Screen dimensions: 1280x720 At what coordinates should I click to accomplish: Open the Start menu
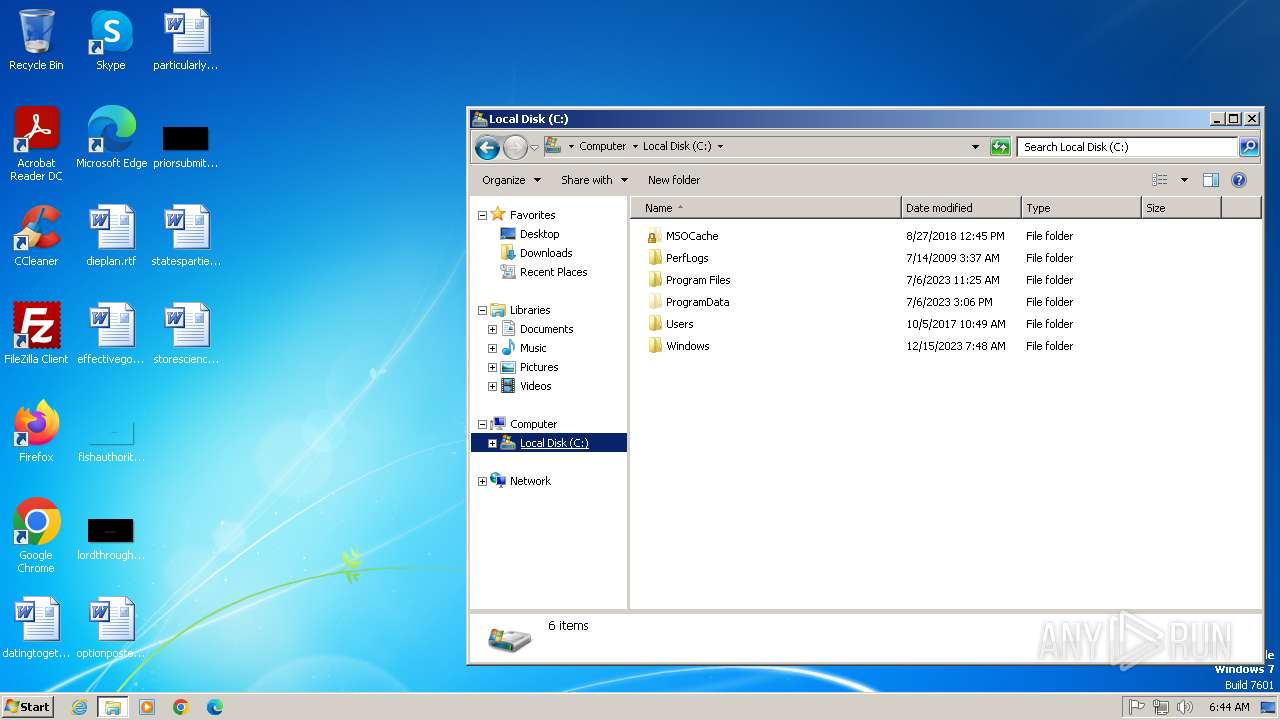pos(27,706)
